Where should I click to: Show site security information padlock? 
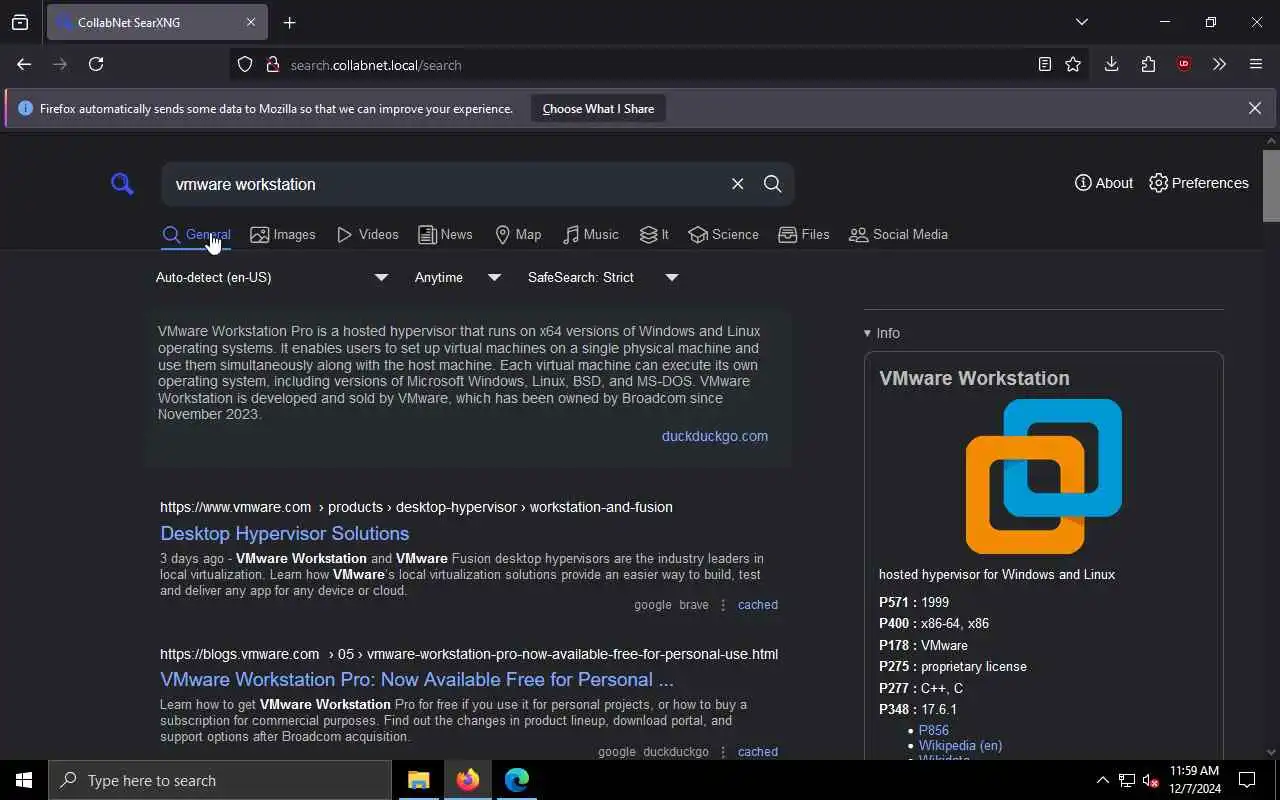click(272, 65)
